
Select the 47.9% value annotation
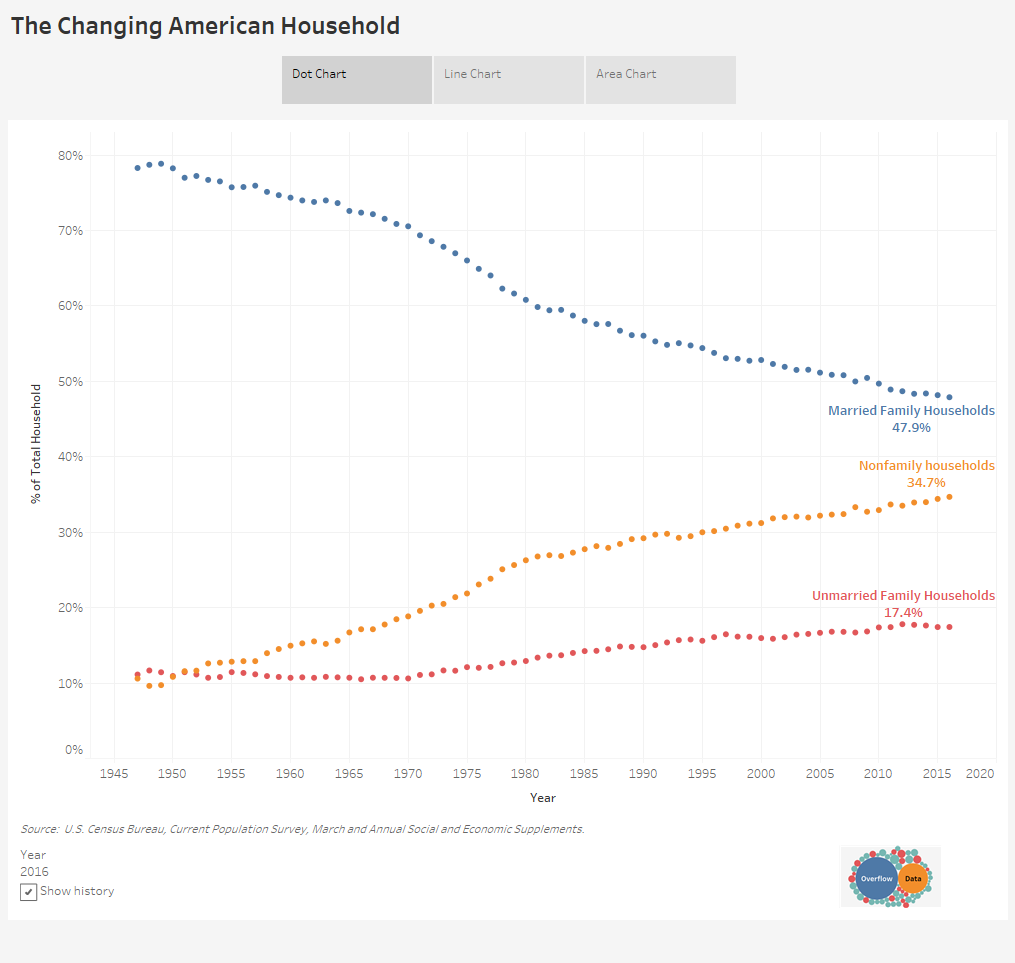tap(911, 427)
